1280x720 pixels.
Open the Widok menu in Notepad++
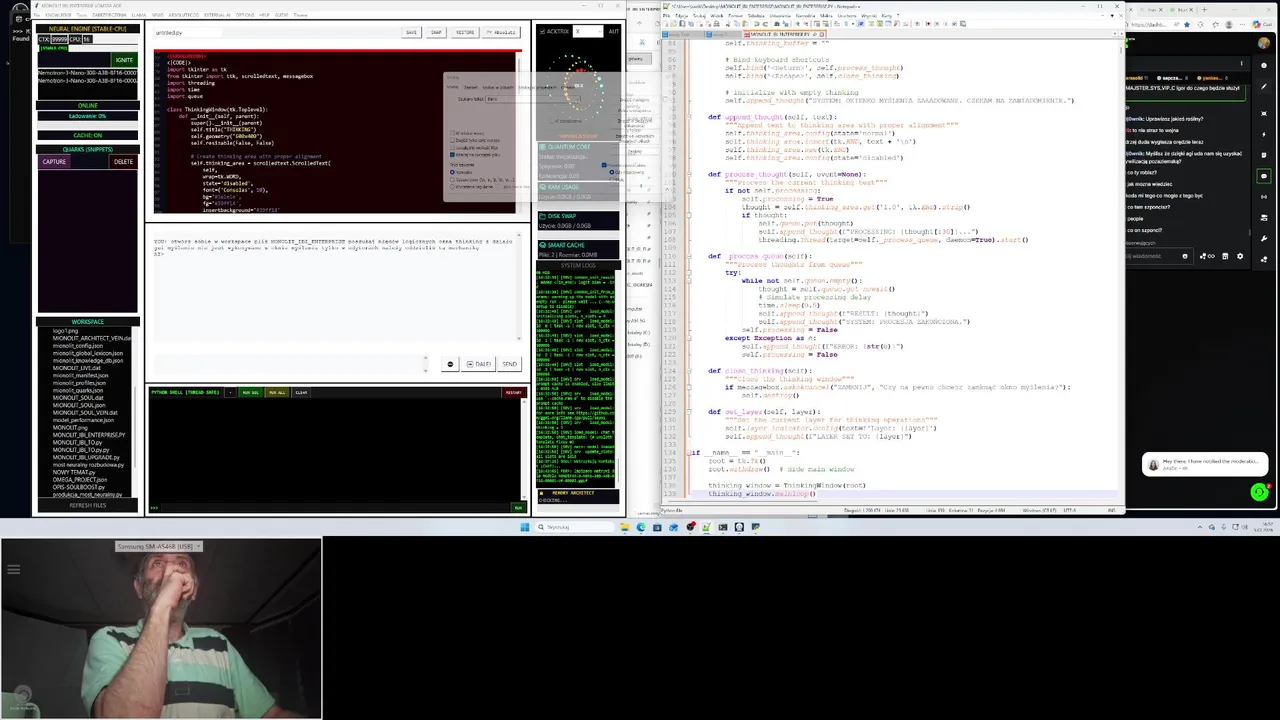(x=717, y=16)
